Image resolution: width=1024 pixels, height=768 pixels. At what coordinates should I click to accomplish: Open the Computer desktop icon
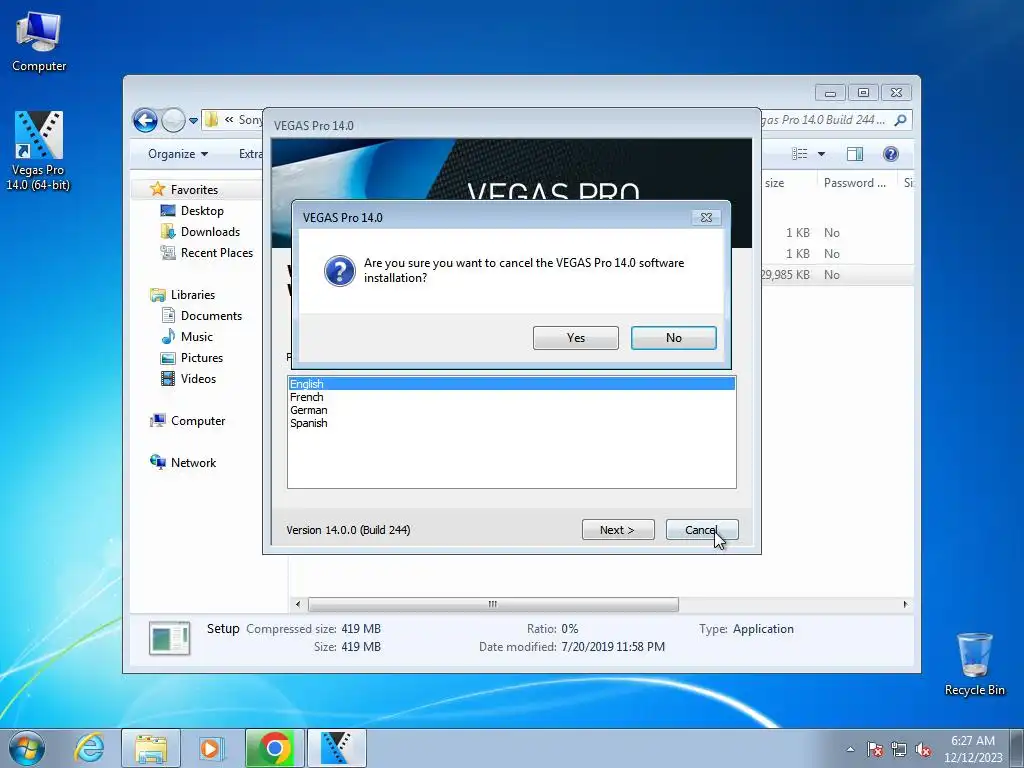pyautogui.click(x=39, y=41)
